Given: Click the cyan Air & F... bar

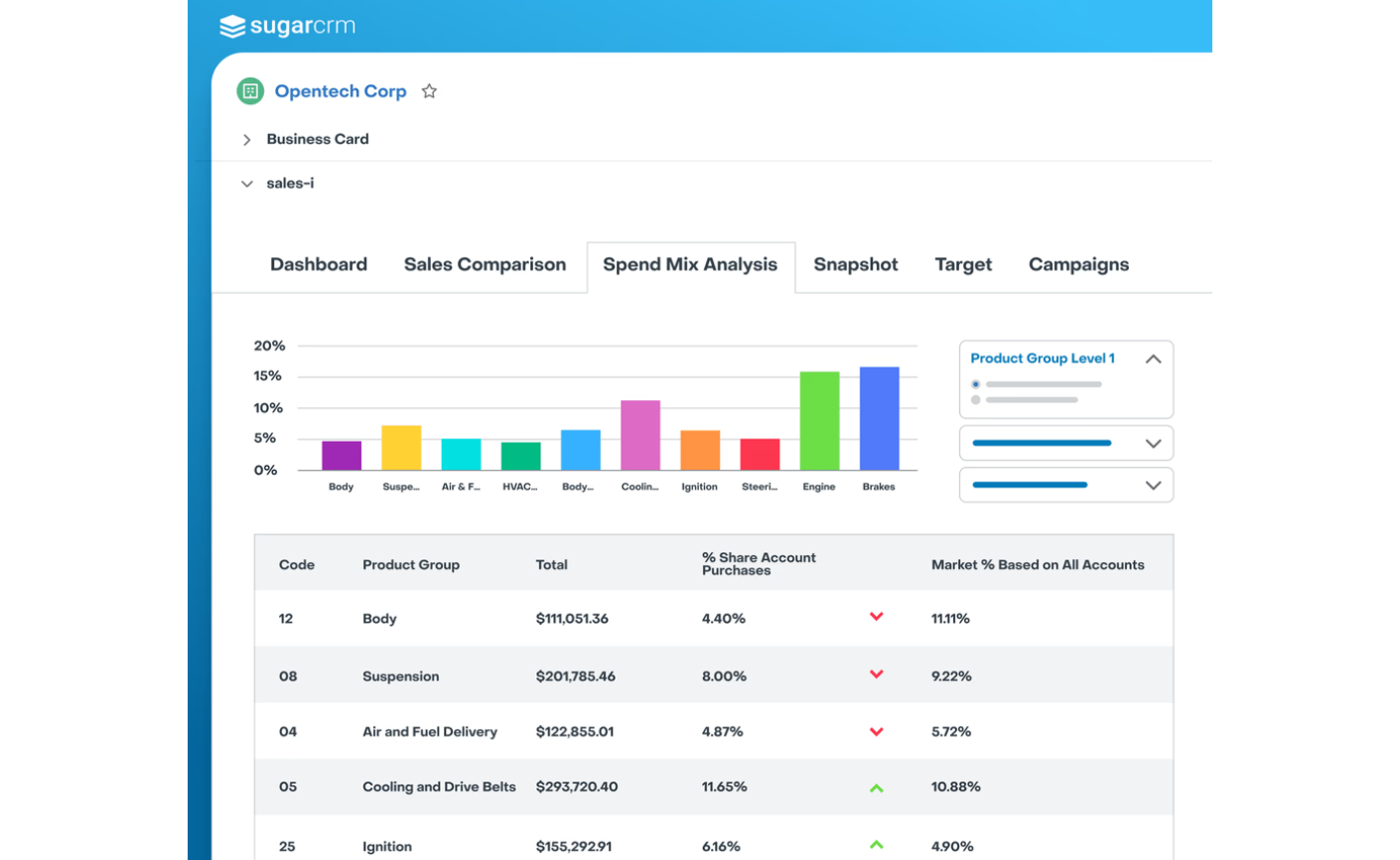Looking at the screenshot, I should [461, 455].
